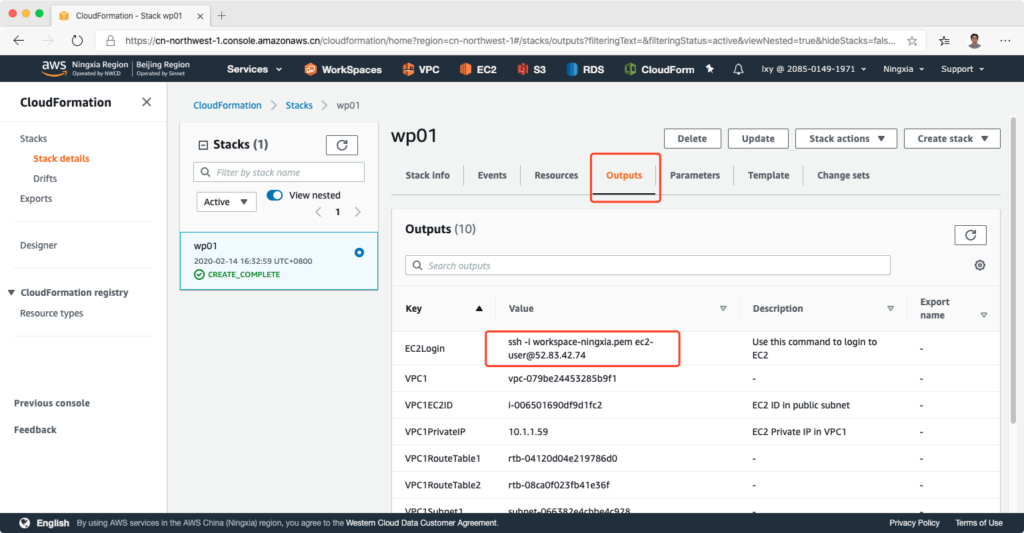The image size is (1024, 533).
Task: Click the Delete stack button
Action: [x=691, y=139]
